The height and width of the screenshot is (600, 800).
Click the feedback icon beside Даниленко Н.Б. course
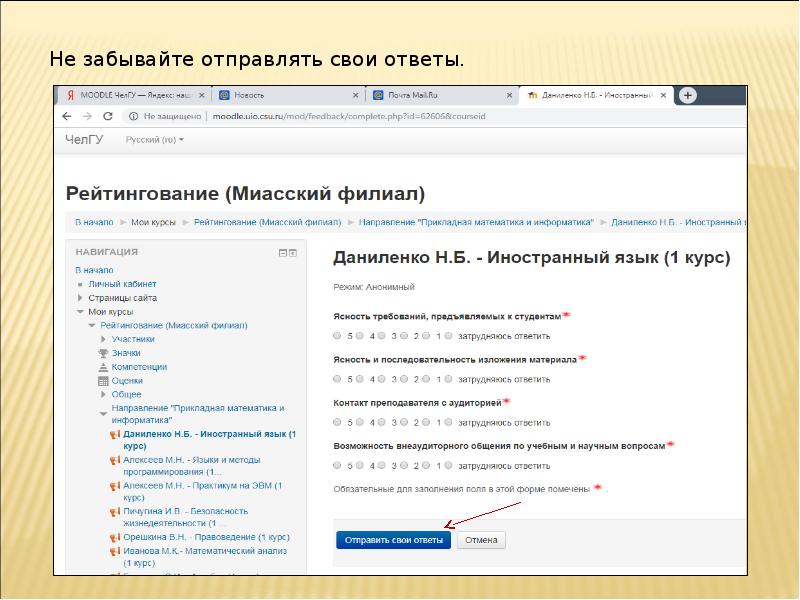[115, 435]
